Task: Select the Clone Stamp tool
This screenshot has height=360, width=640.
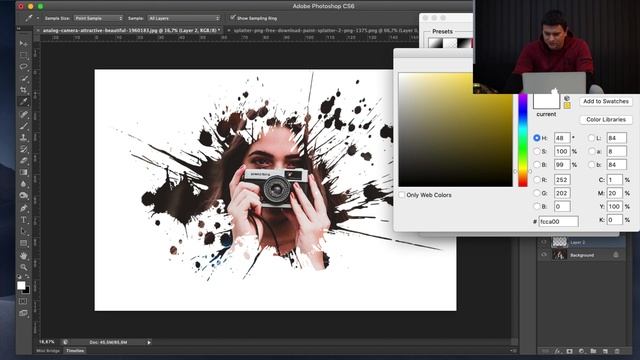Action: 23,138
